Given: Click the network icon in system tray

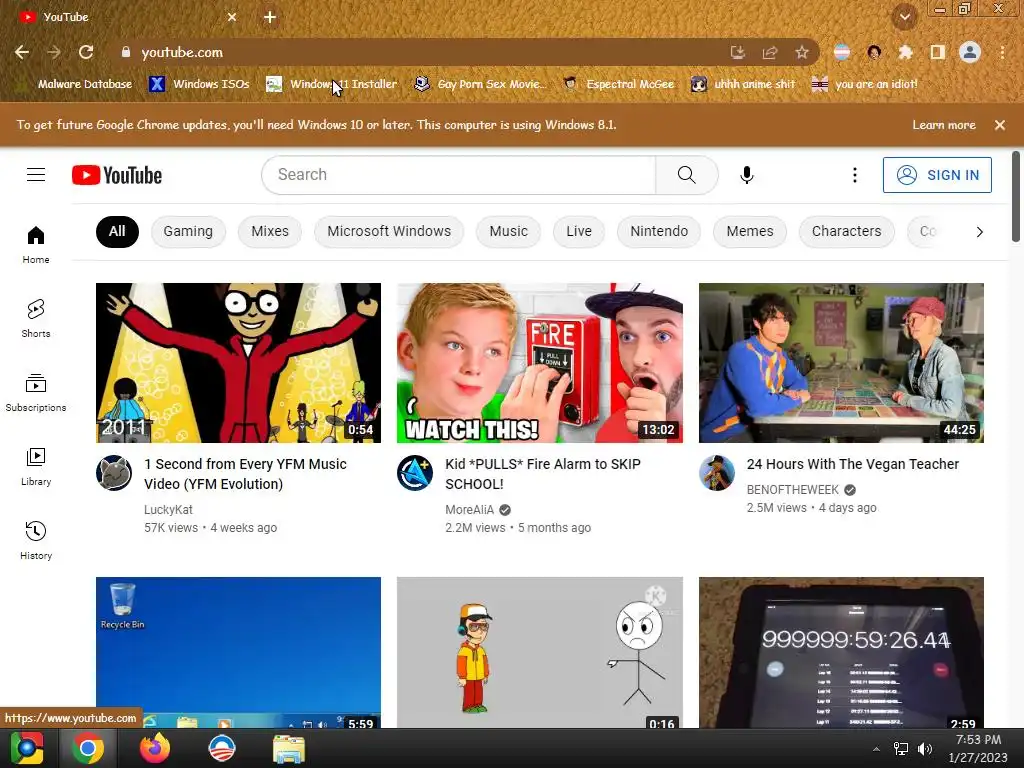Looking at the screenshot, I should [x=901, y=748].
